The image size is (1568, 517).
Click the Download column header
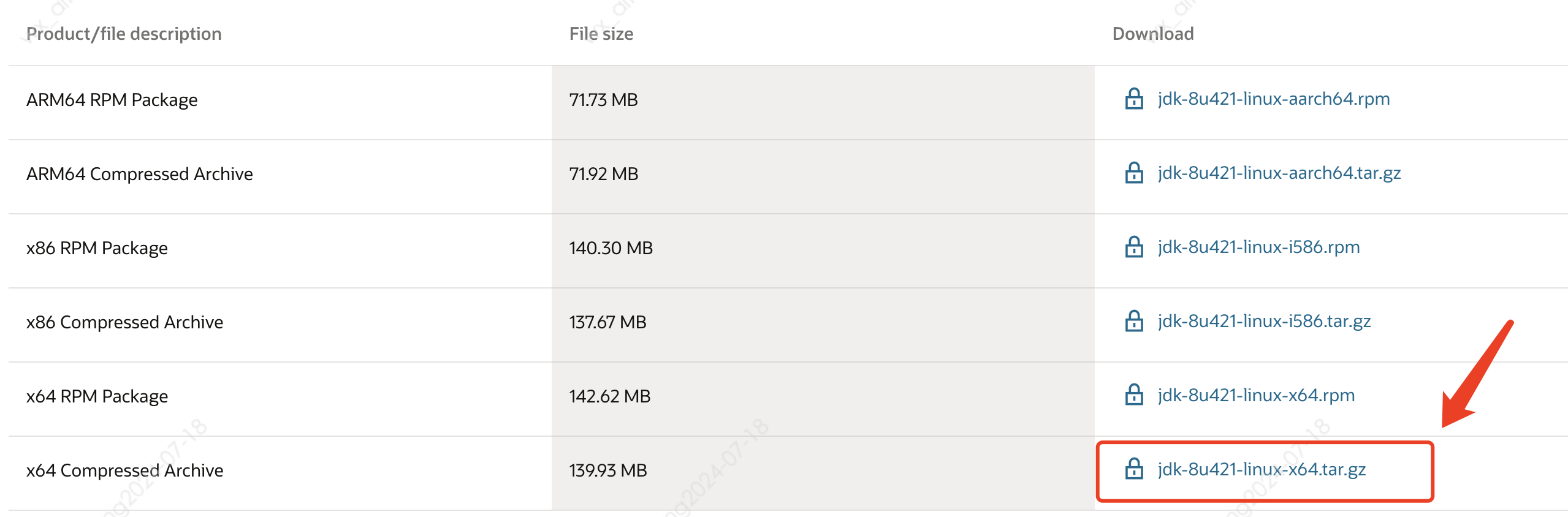[1152, 34]
